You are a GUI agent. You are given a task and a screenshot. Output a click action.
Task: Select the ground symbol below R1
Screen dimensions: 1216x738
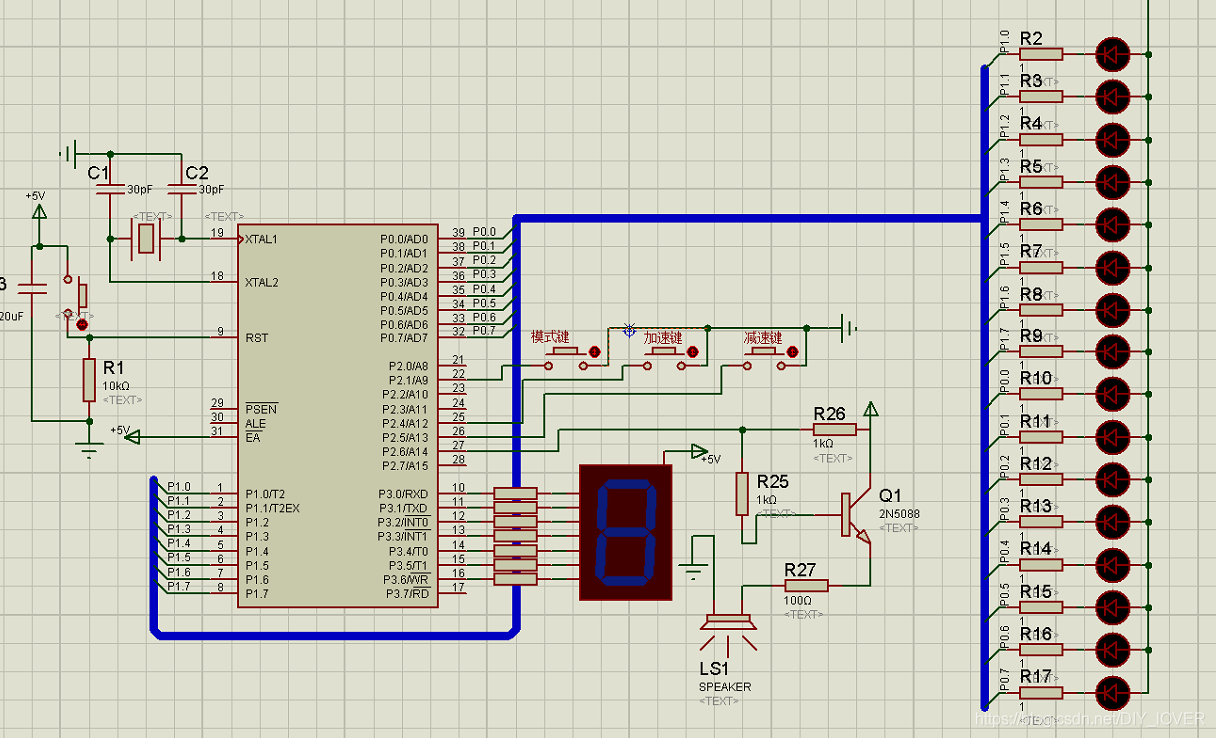[90, 448]
